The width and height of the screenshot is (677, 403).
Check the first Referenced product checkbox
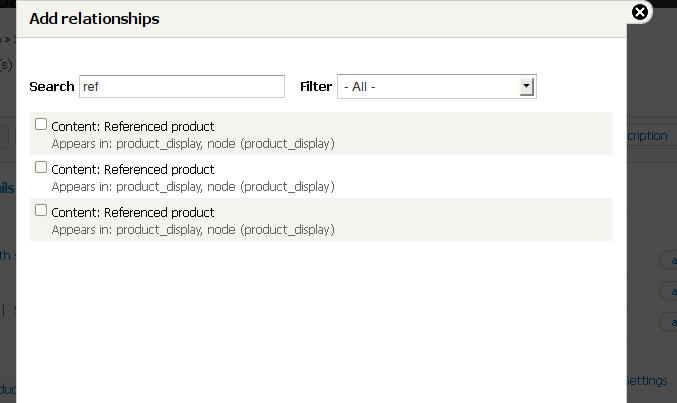tap(41, 125)
